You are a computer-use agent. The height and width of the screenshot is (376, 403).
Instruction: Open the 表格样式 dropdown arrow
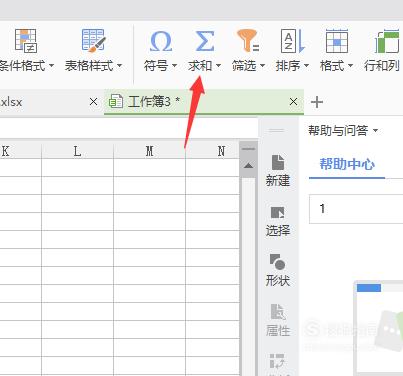119,66
